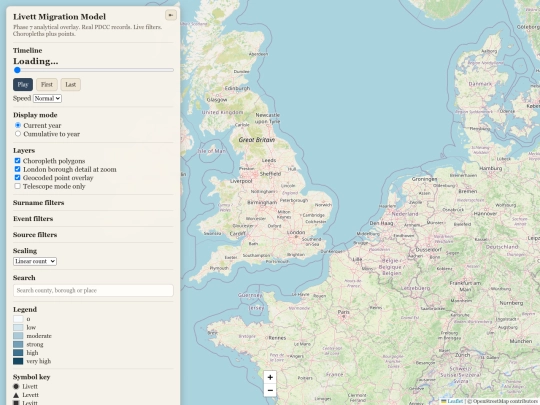Jump to First year
This screenshot has width=540, height=405.
[47, 84]
